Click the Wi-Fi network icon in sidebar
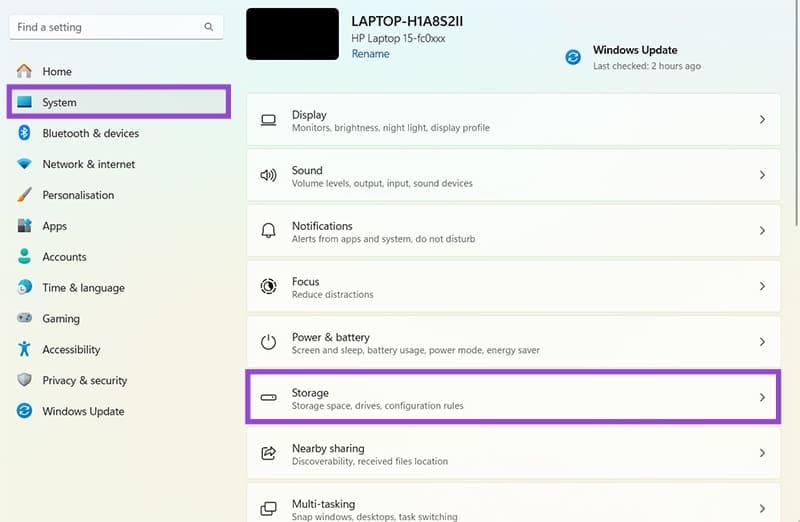The image size is (800, 522). click(x=24, y=164)
